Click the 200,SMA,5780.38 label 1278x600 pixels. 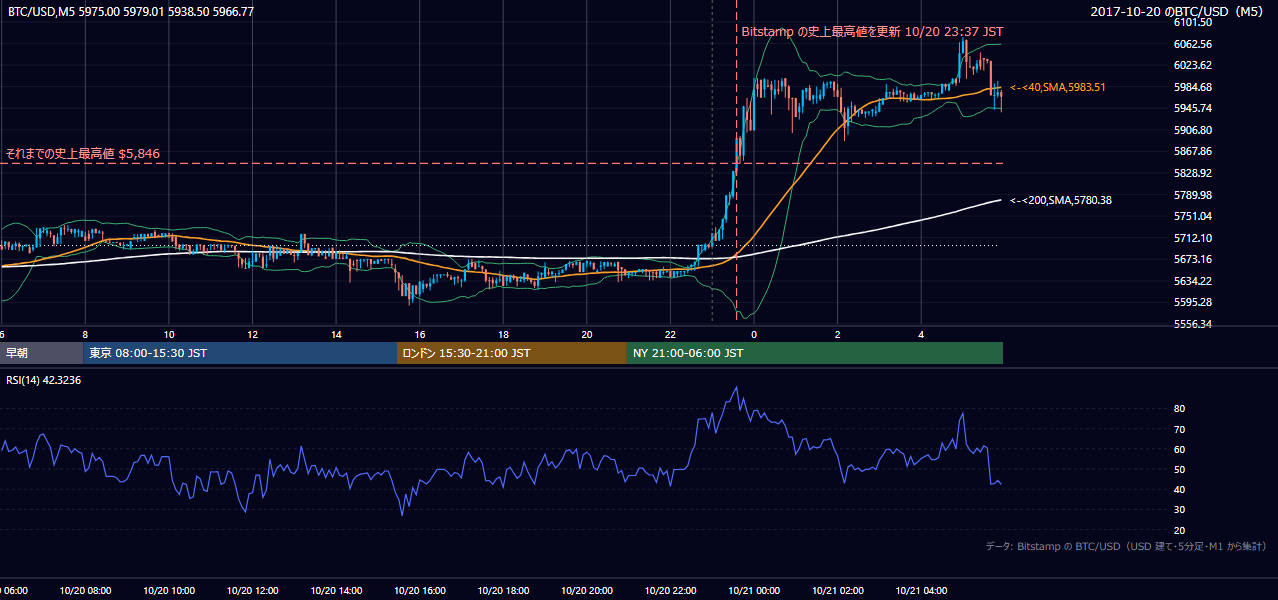[x=1061, y=200]
